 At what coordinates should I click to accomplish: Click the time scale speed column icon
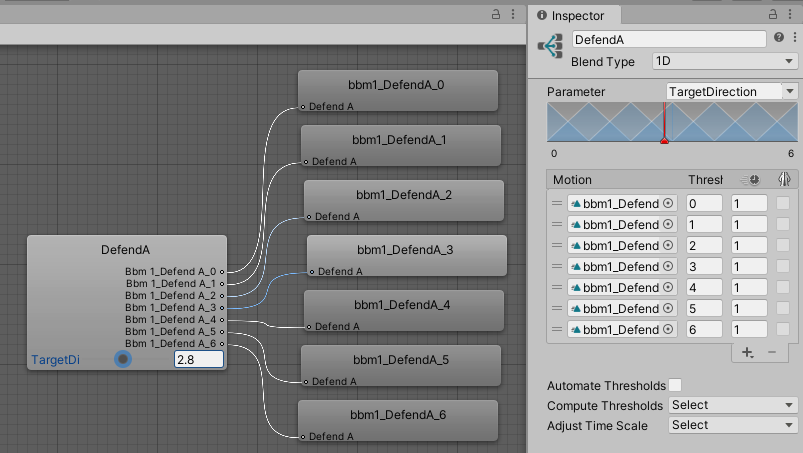click(750, 180)
